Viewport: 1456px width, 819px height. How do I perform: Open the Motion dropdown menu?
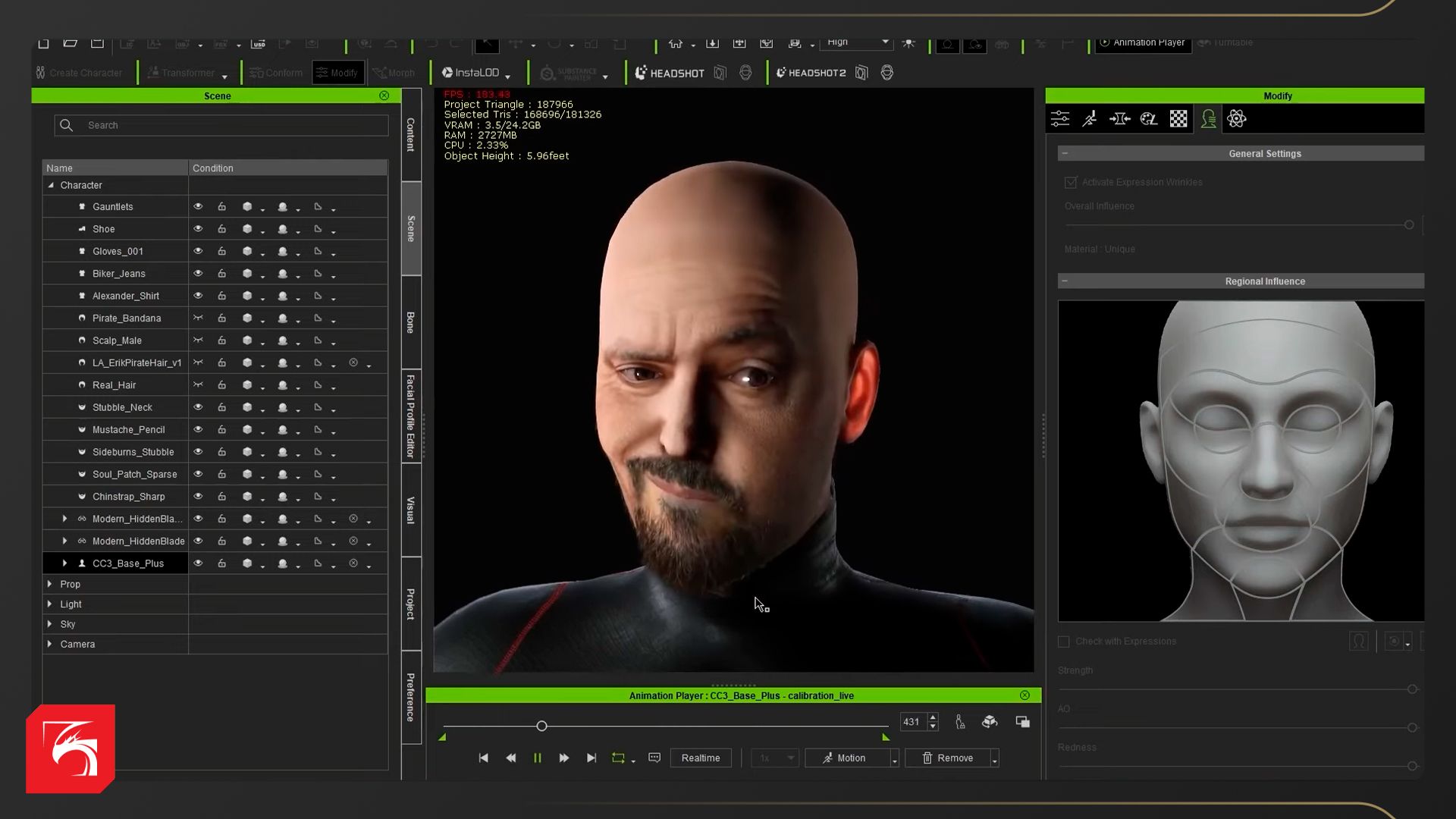[x=894, y=758]
